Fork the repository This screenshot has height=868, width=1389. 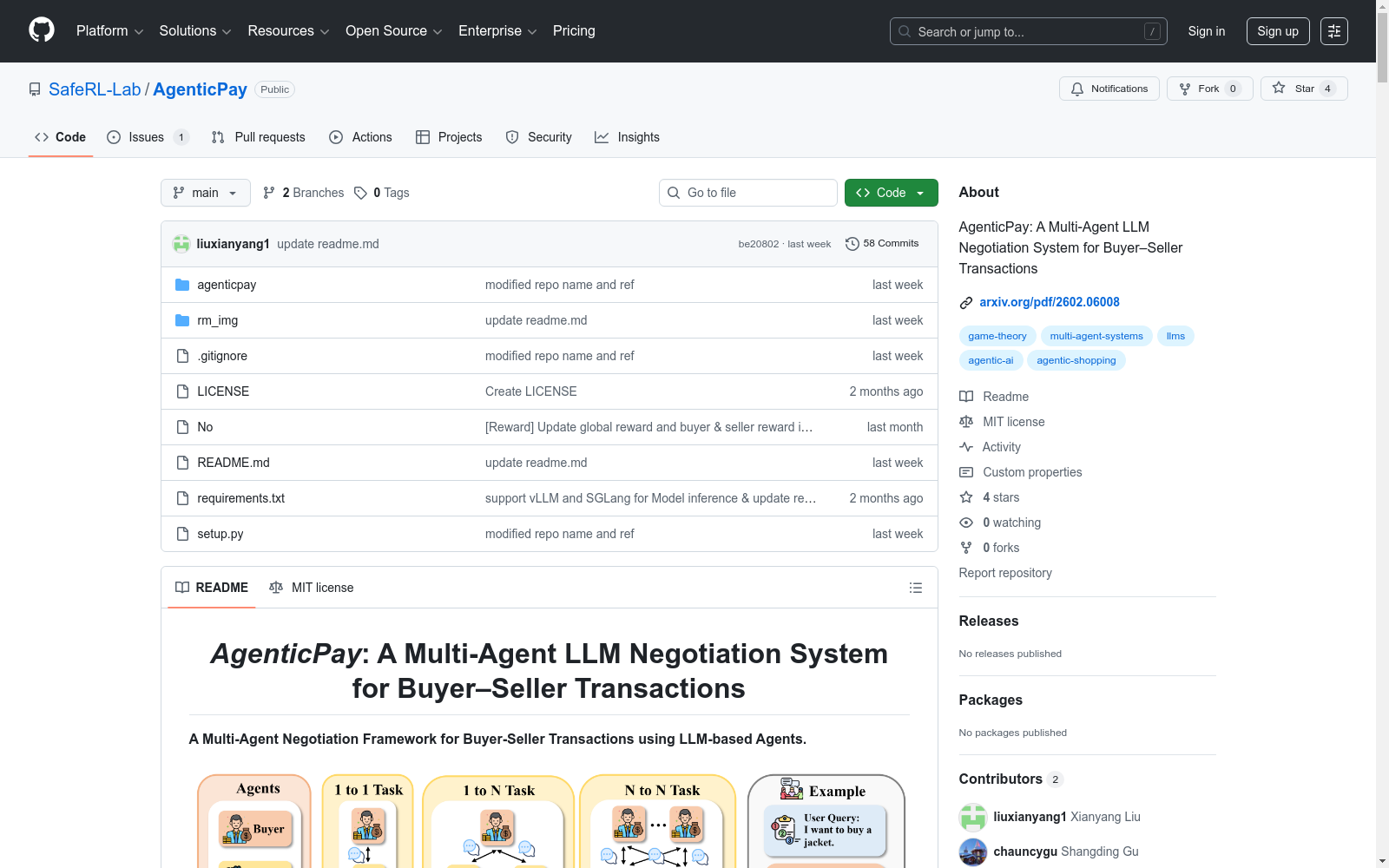coord(1210,89)
